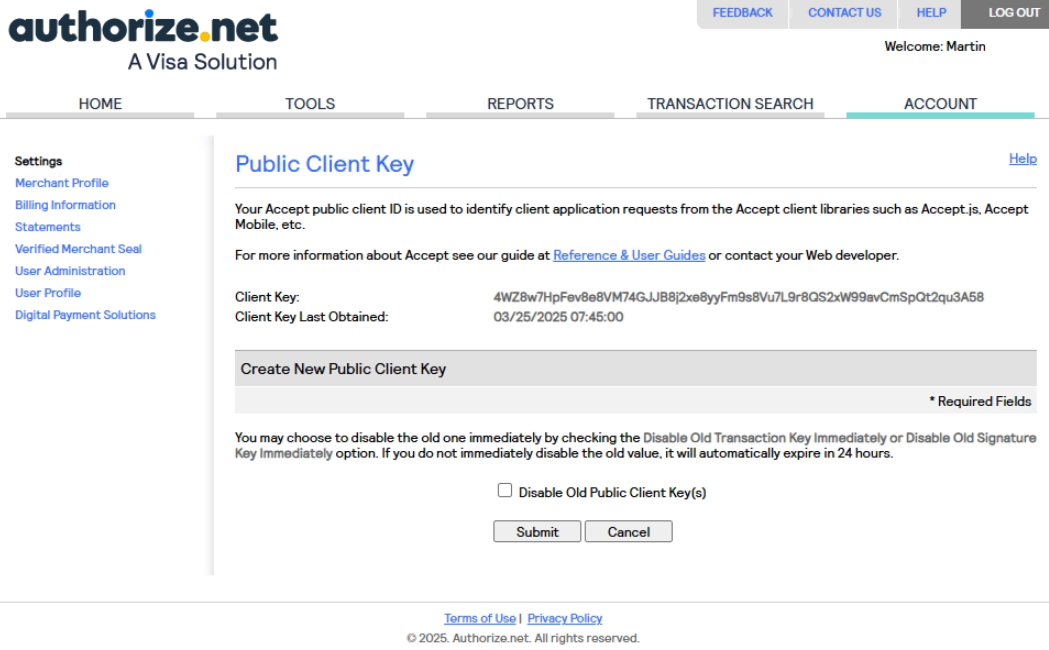1049x650 pixels.
Task: Open the Privacy Policy footer link
Action: pos(565,618)
